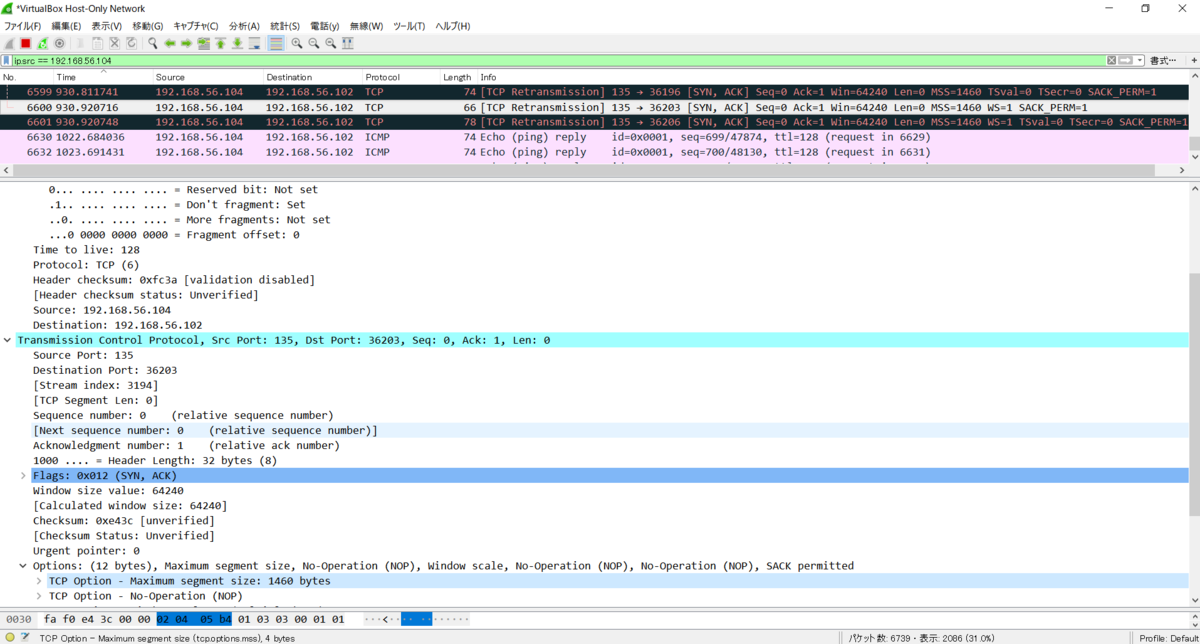Select Window size value: 64240 line
This screenshot has width=1200, height=644.
click(x=108, y=491)
